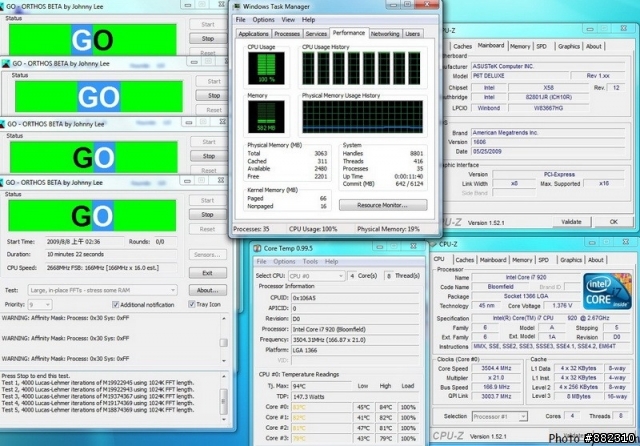640x446 pixels.
Task: Open the Memory tab in lower CPU-Z window
Action: click(x=522, y=260)
